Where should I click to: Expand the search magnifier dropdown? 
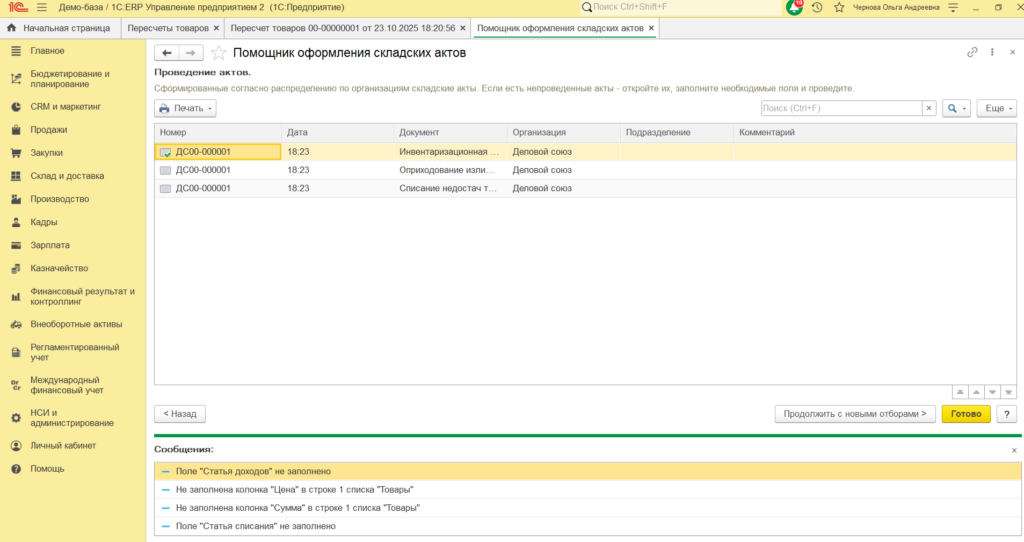[956, 108]
